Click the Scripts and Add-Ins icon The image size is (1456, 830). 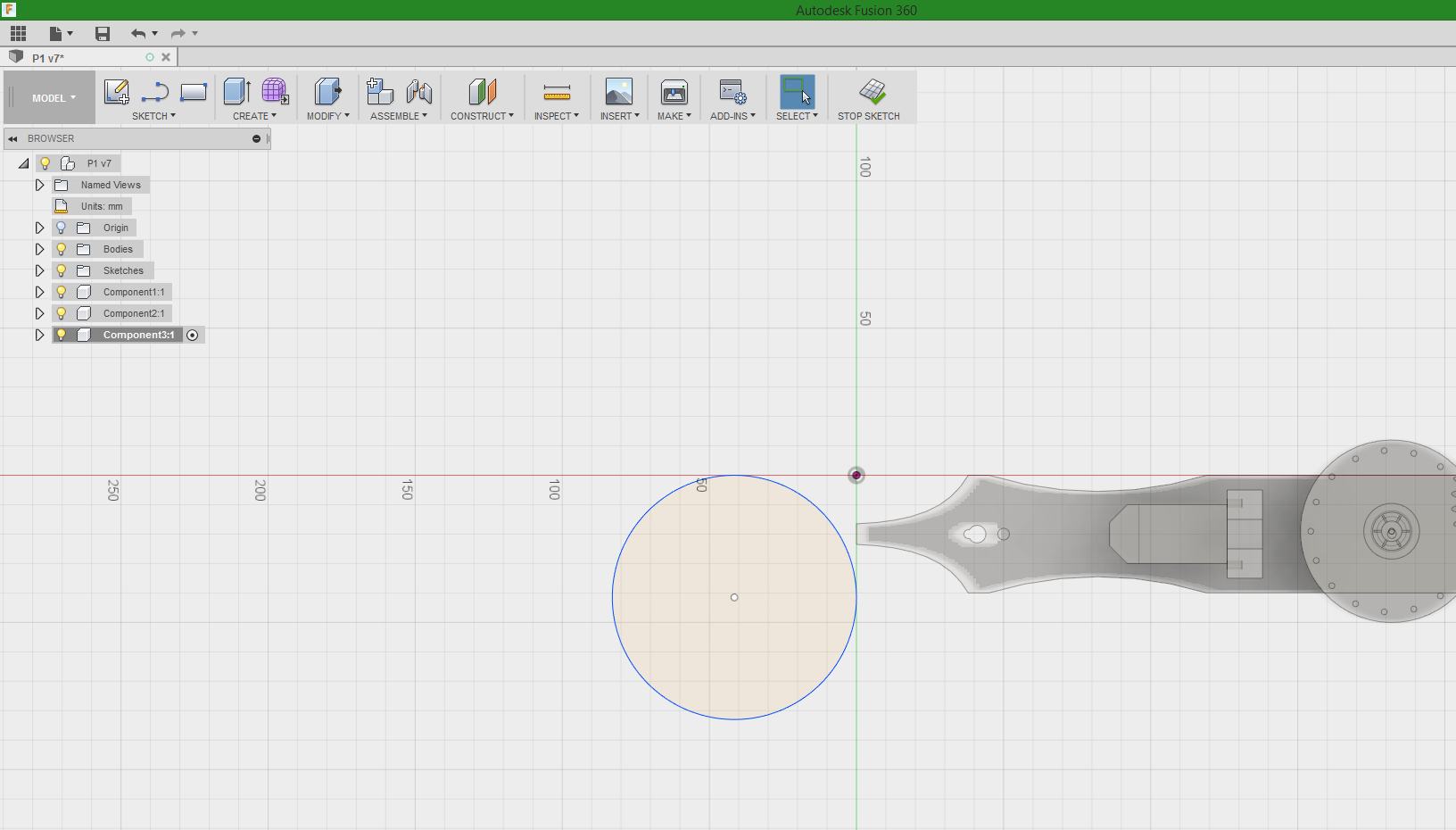coord(733,91)
